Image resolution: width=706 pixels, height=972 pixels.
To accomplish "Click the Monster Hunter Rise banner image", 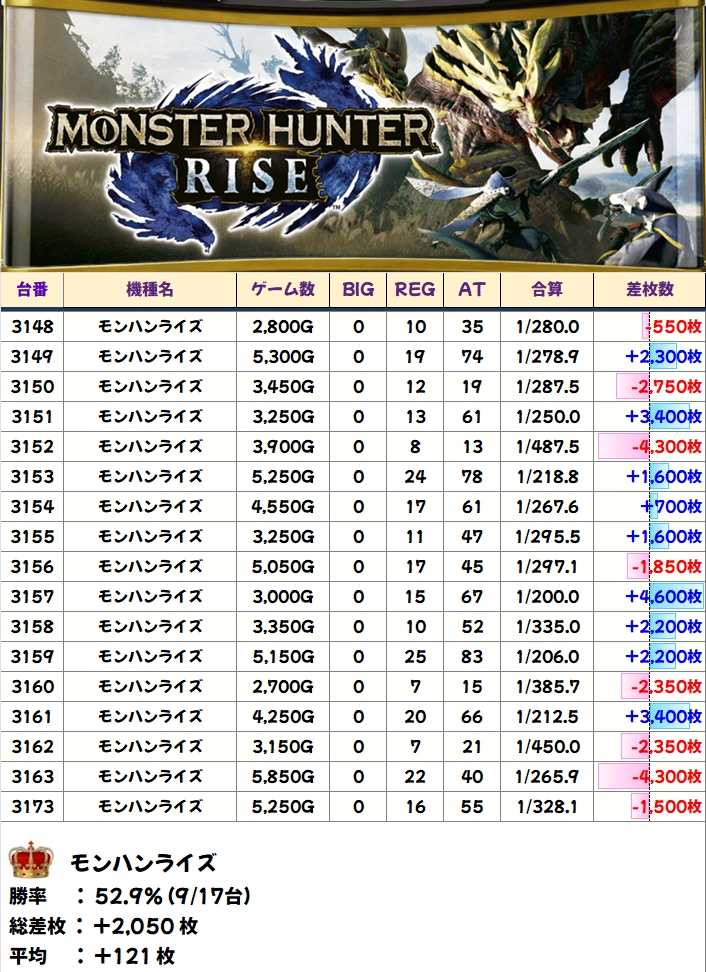I will click(353, 136).
